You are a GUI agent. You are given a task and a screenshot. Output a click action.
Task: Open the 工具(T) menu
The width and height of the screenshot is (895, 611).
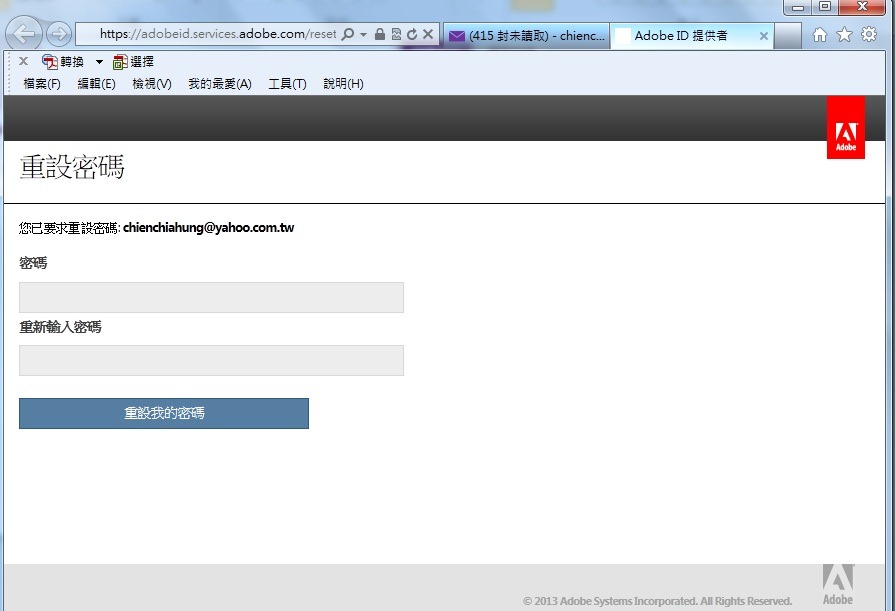[x=287, y=84]
